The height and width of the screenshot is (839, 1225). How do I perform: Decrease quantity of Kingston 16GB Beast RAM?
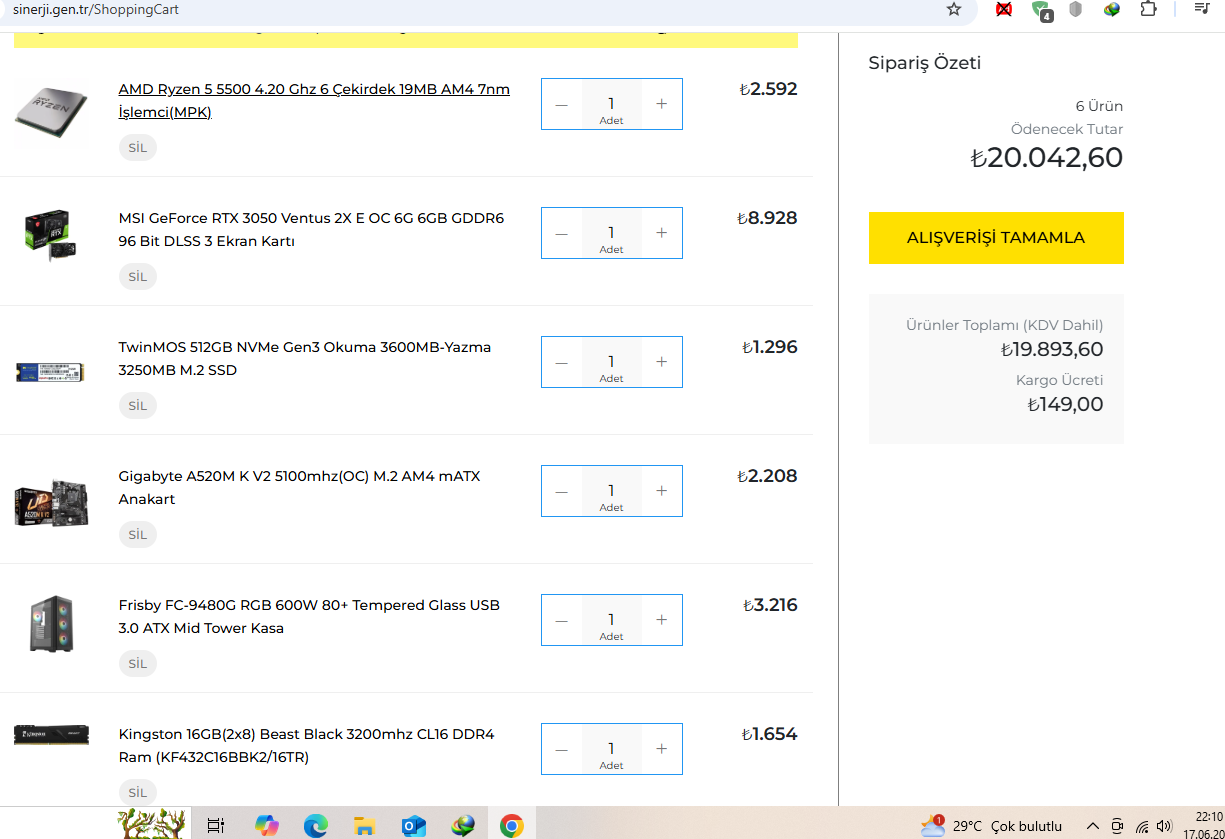tap(561, 749)
